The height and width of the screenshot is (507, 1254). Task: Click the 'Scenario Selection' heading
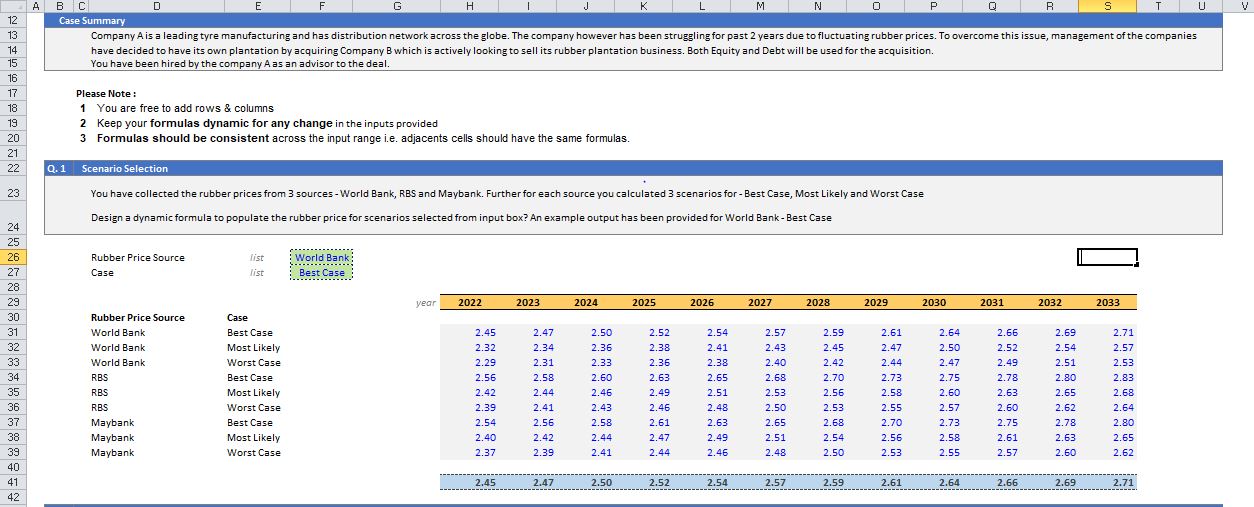point(125,169)
